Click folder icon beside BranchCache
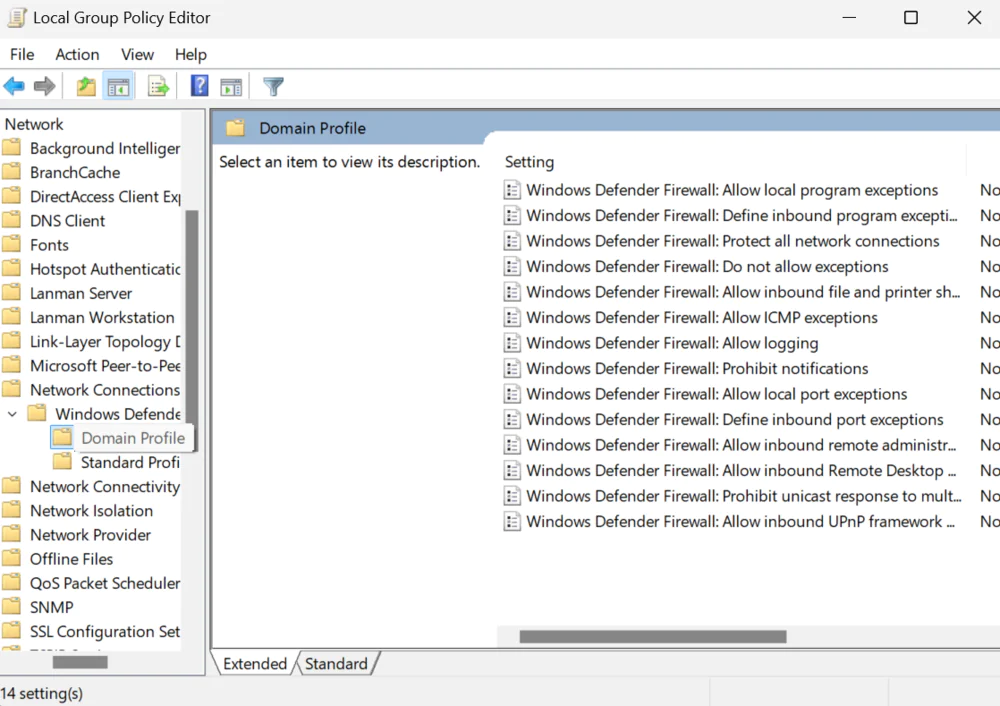1000x706 pixels. pyautogui.click(x=11, y=172)
